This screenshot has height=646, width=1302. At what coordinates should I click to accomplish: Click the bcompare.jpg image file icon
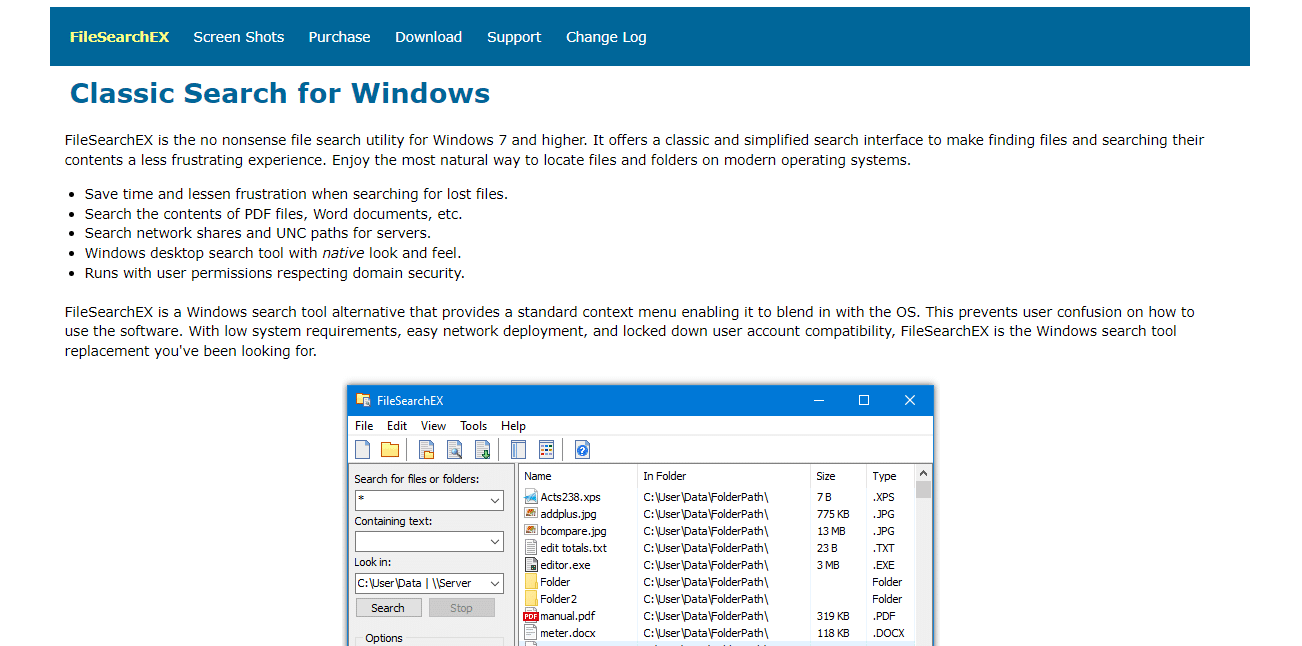[x=531, y=531]
